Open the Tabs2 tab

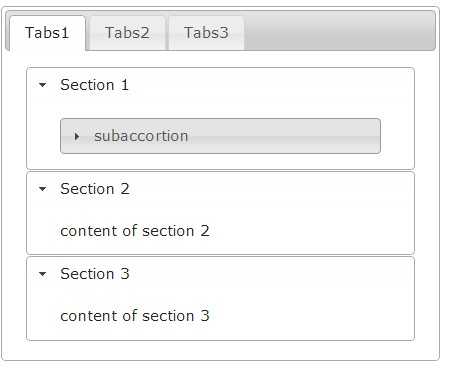[127, 33]
